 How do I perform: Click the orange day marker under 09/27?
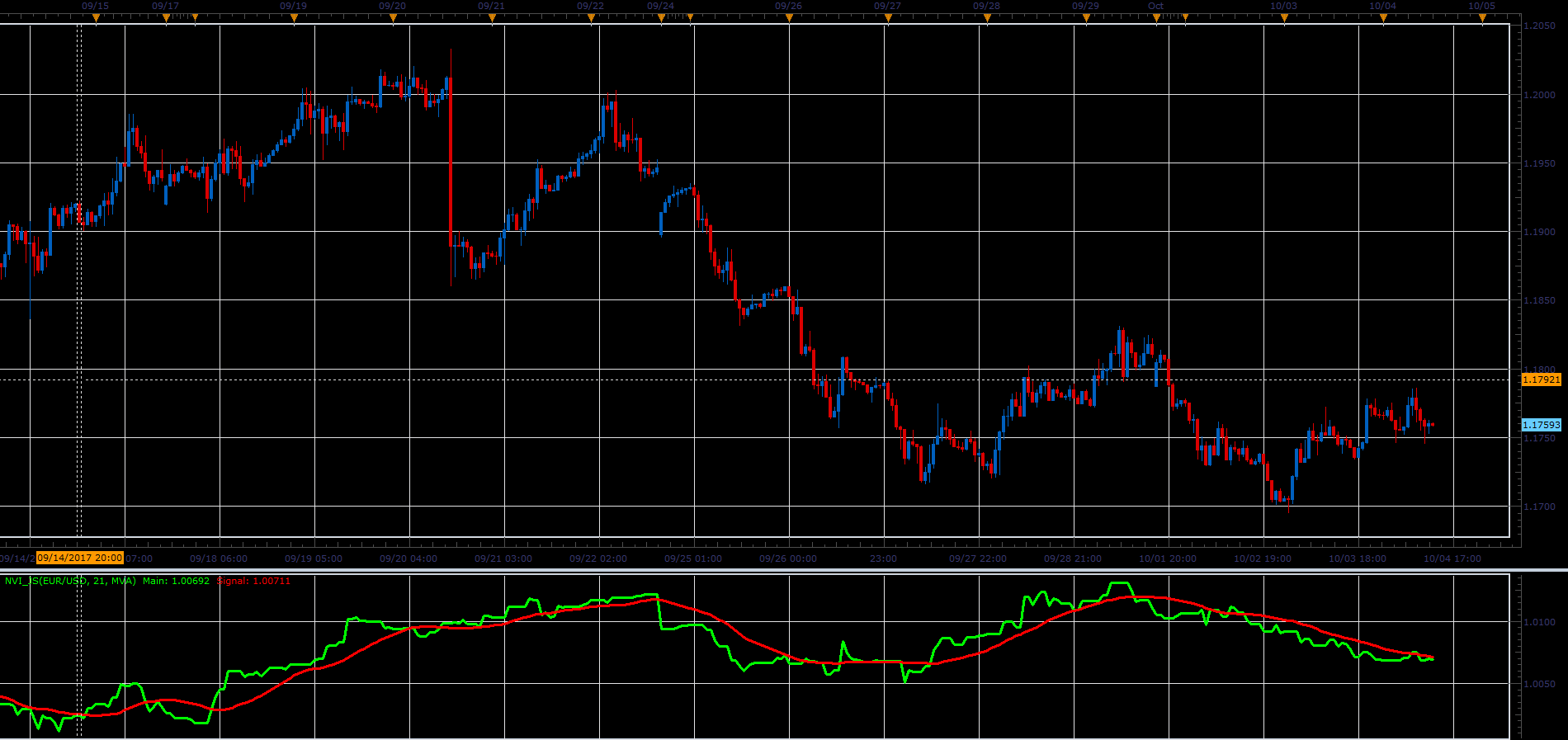click(888, 17)
